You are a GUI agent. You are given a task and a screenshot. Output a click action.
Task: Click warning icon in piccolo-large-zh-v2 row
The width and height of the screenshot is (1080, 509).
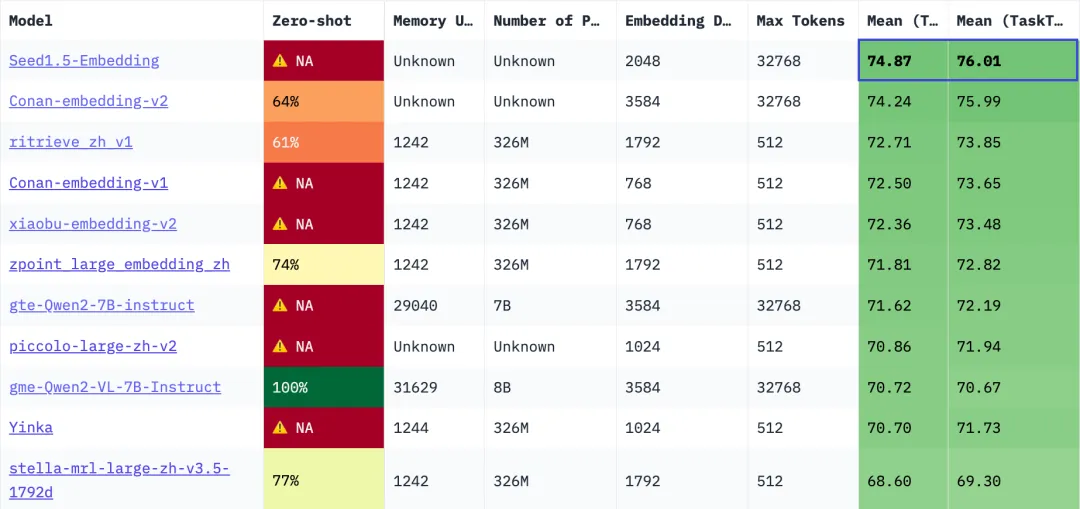point(280,346)
